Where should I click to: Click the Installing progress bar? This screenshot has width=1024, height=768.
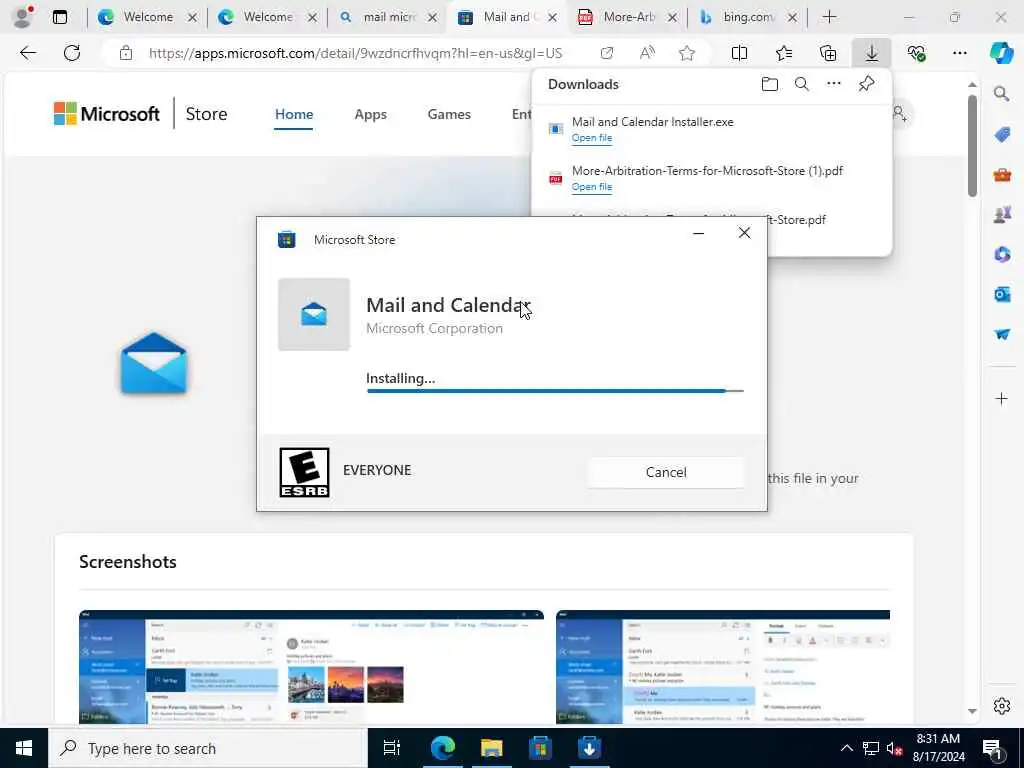tap(555, 391)
